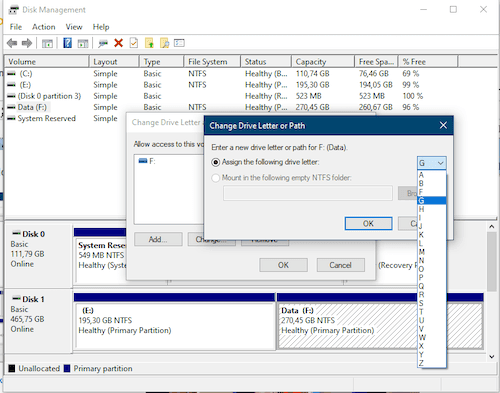Click the Forward arrow in toolbar
The image size is (500, 393).
[27, 43]
